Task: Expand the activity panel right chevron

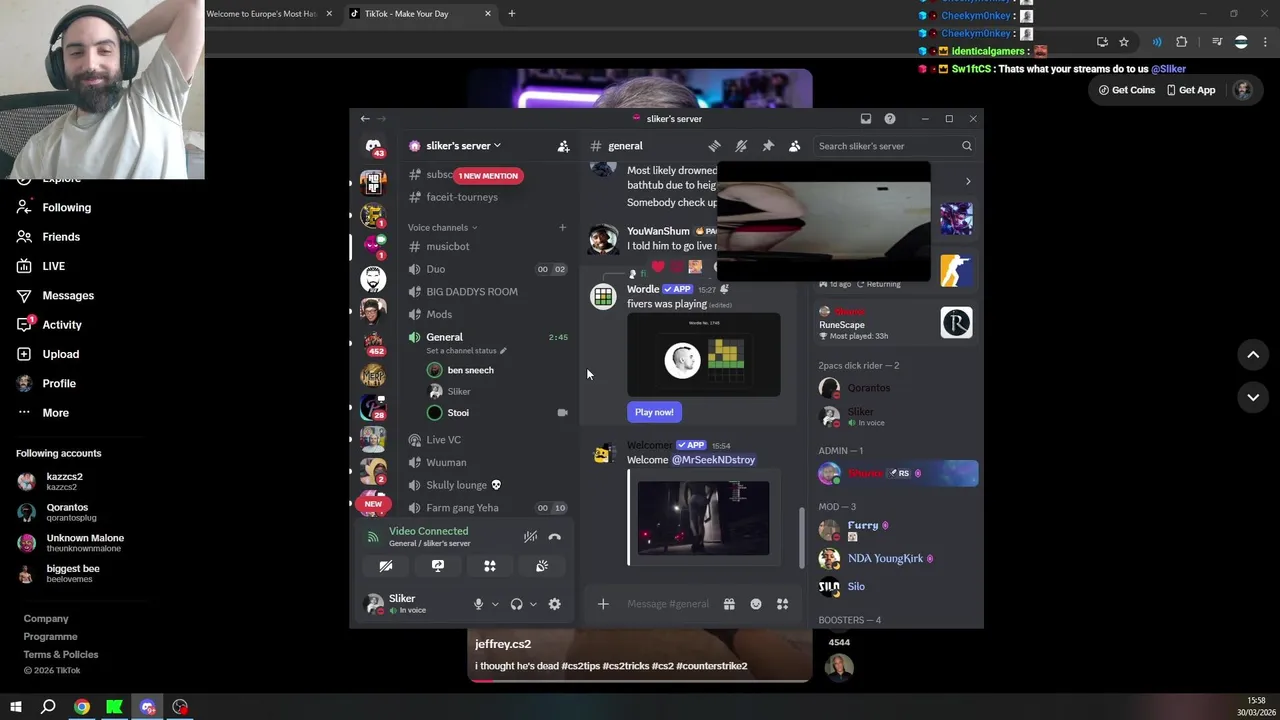Action: tap(967, 182)
